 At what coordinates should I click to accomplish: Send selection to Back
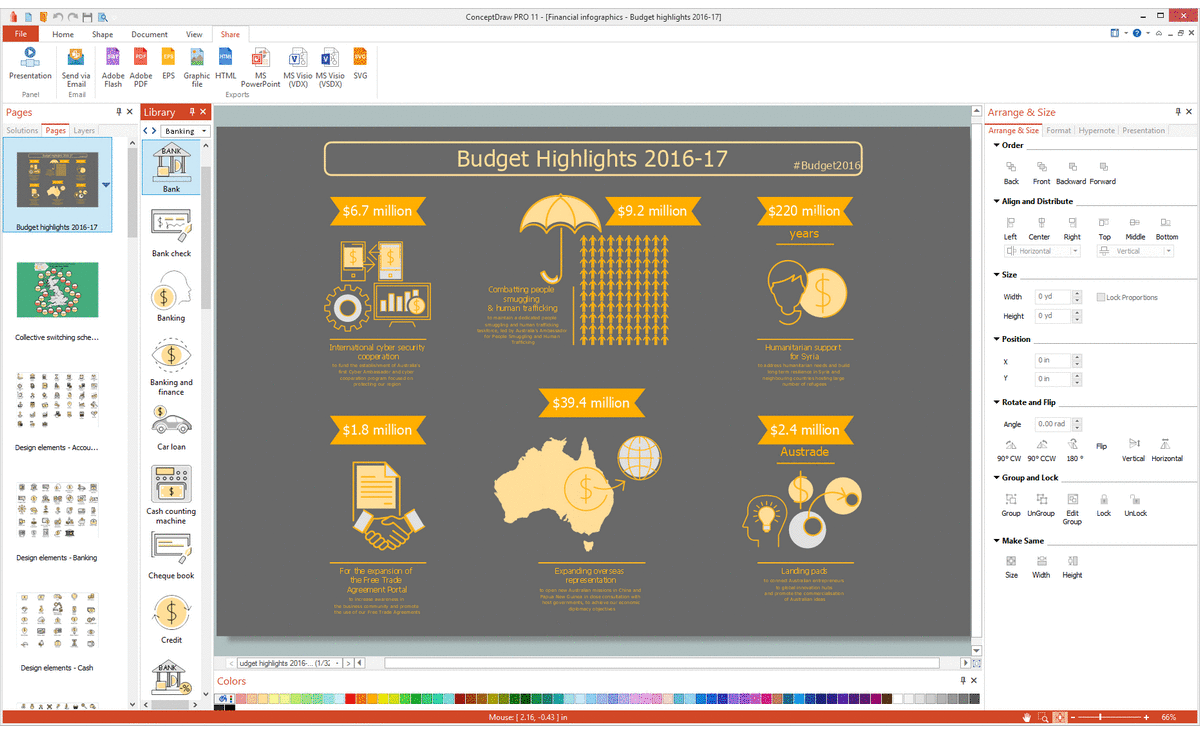[1011, 173]
